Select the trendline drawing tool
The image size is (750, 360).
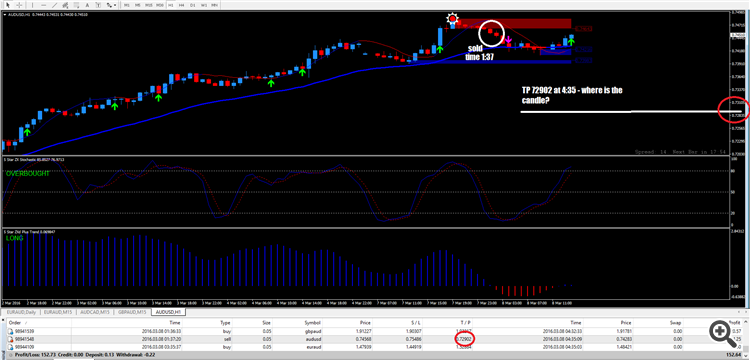55,5
